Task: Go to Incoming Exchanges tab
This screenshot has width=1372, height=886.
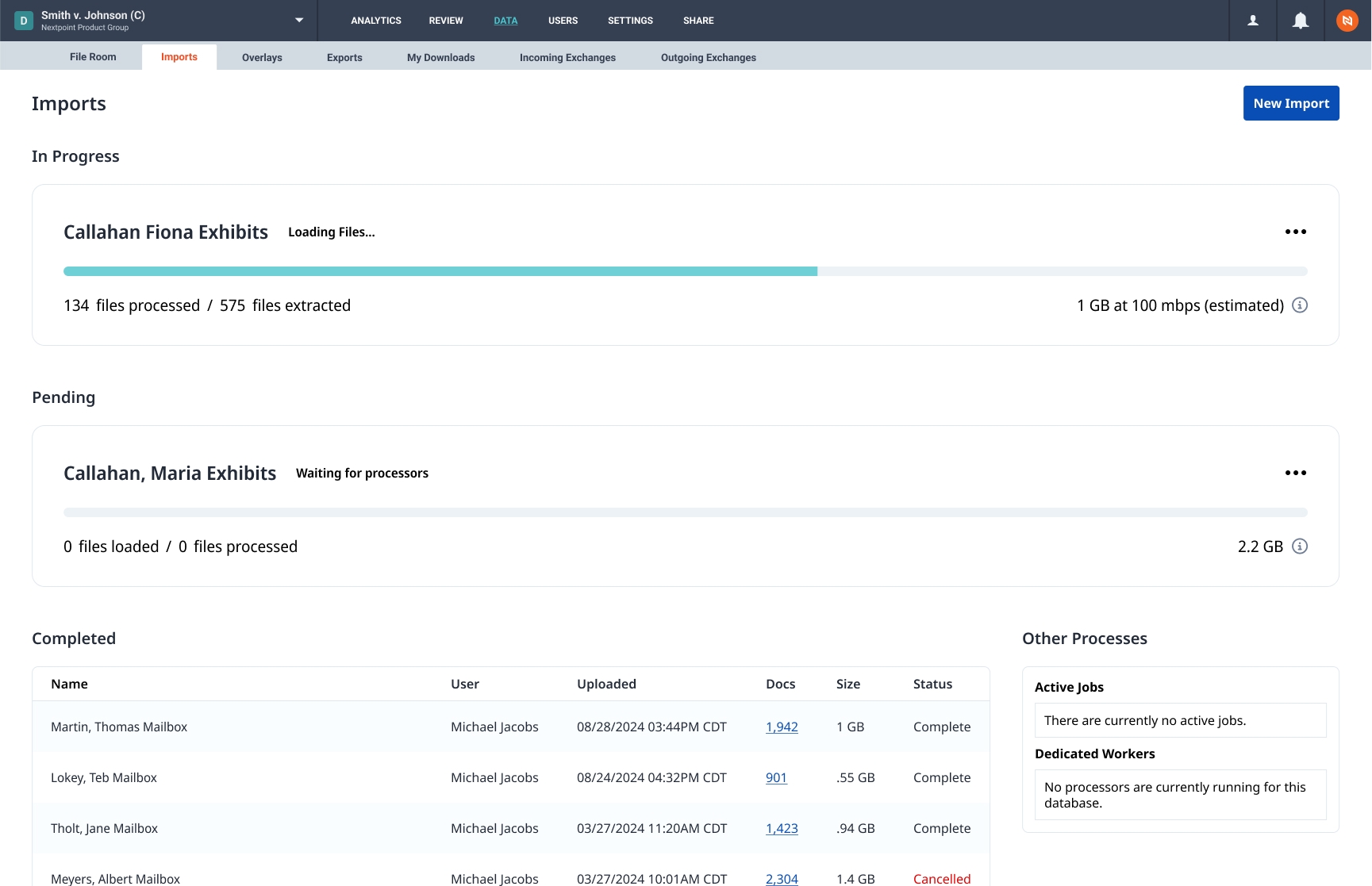Action: tap(567, 57)
